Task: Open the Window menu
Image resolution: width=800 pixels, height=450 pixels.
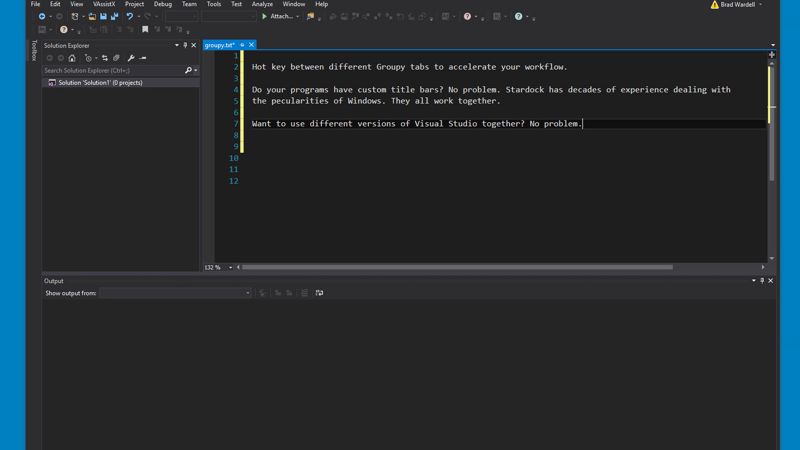Action: pyautogui.click(x=294, y=4)
